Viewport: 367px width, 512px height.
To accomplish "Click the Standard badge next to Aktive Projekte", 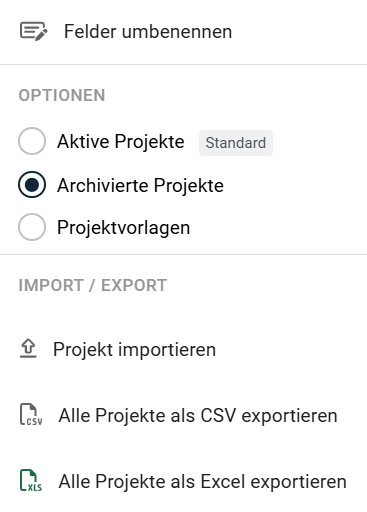I will pyautogui.click(x=236, y=143).
